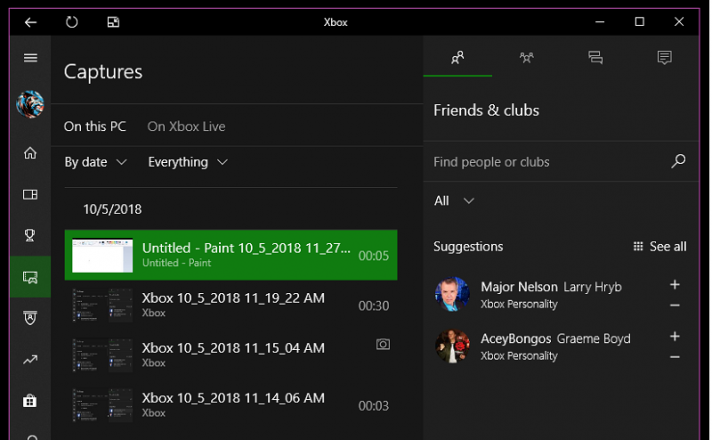Open AceyBongos profile picture
The height and width of the screenshot is (440, 712).
452,346
